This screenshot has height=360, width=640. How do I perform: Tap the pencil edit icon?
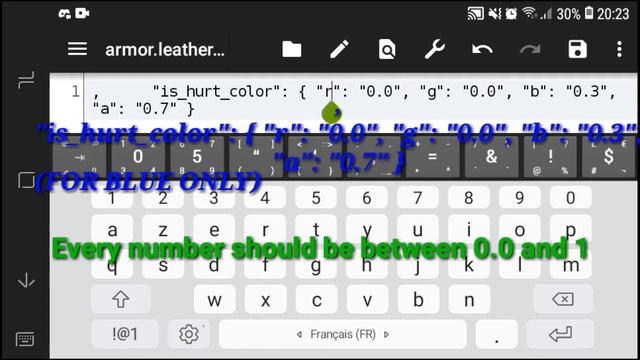tap(339, 49)
